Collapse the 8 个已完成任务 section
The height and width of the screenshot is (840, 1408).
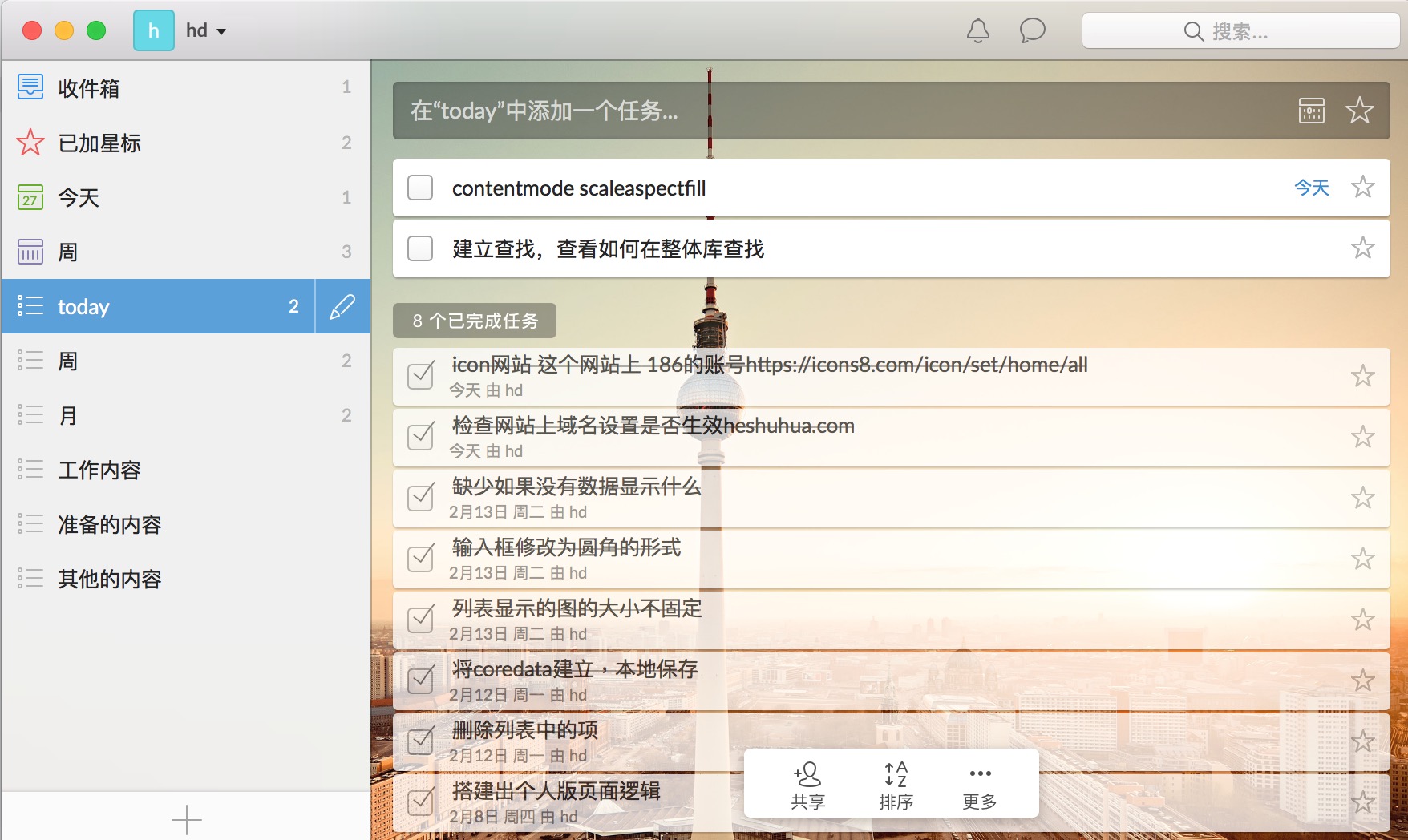pyautogui.click(x=475, y=321)
